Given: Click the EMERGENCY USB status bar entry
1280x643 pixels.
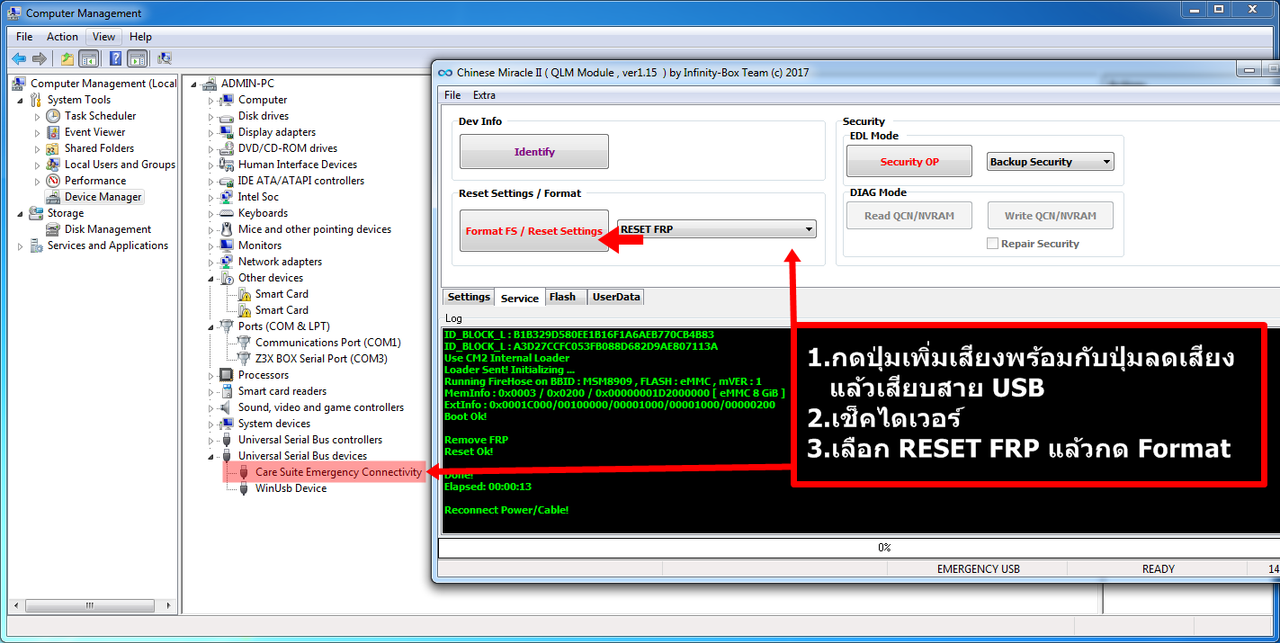Looking at the screenshot, I should click(978, 569).
